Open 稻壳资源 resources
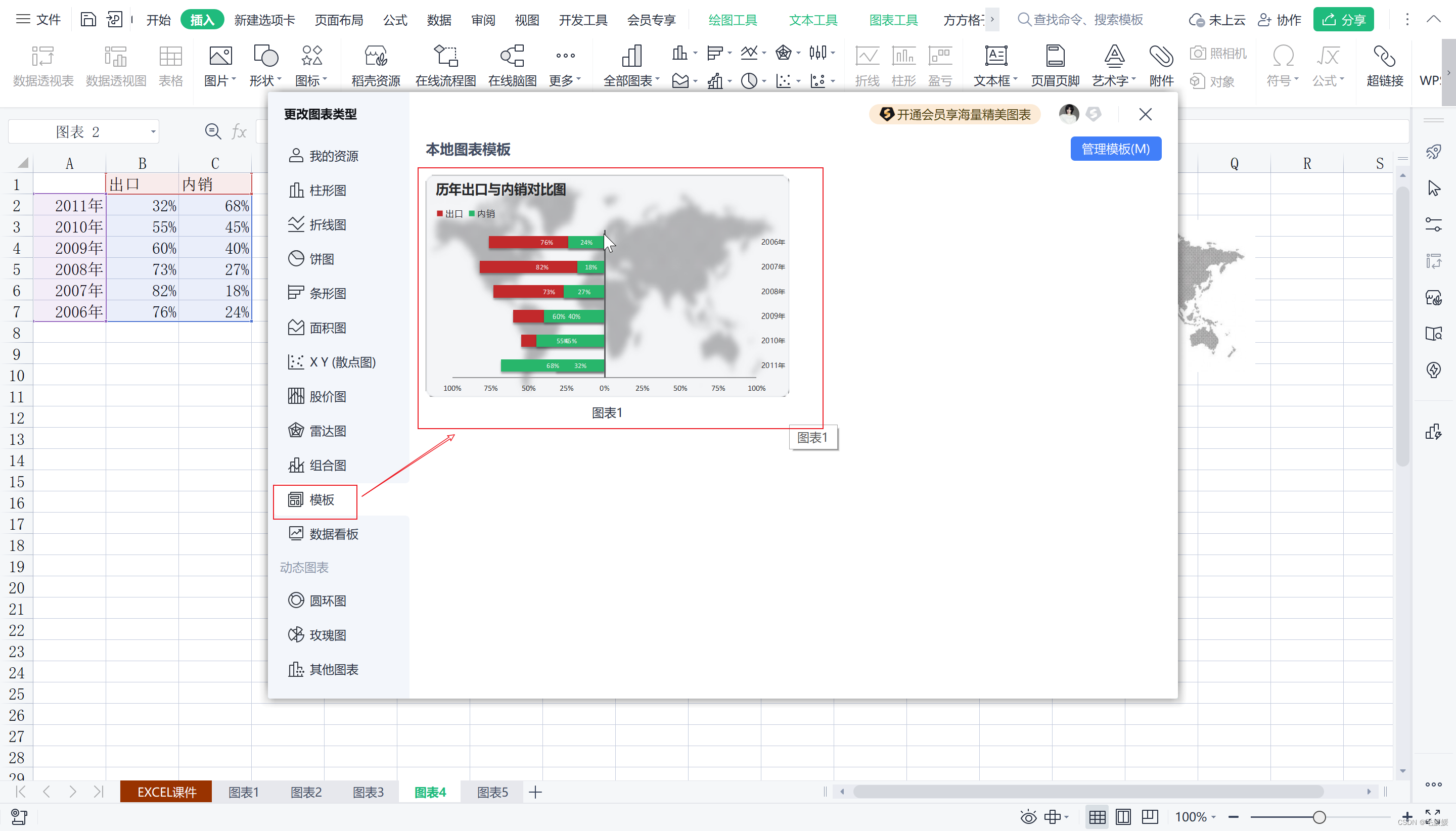This screenshot has width=1456, height=831. click(376, 66)
